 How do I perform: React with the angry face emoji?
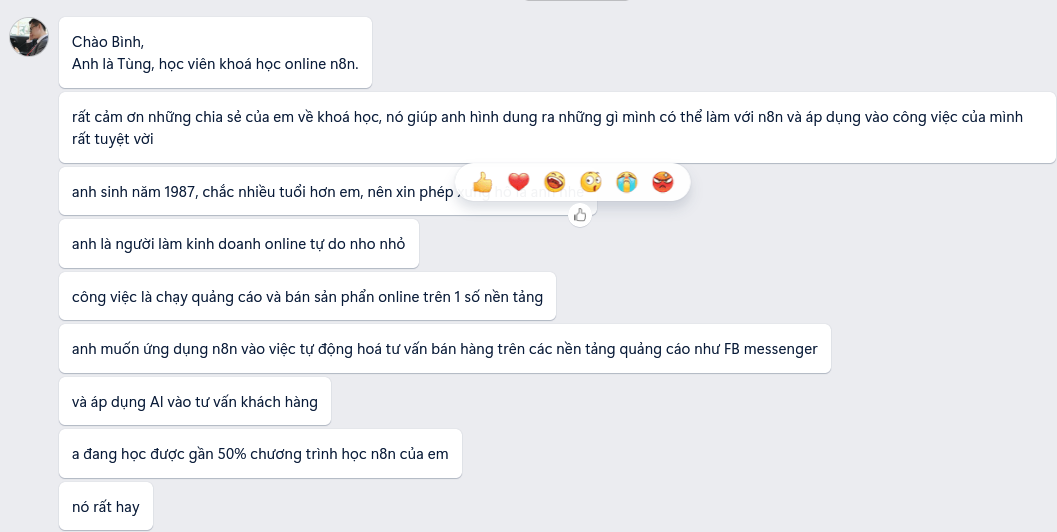tap(663, 182)
